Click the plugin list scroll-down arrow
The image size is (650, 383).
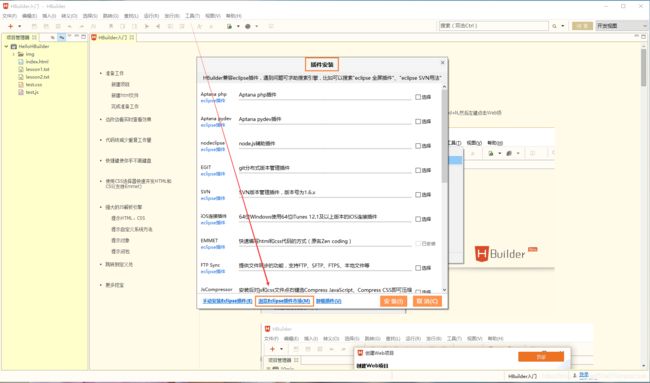coord(444,290)
